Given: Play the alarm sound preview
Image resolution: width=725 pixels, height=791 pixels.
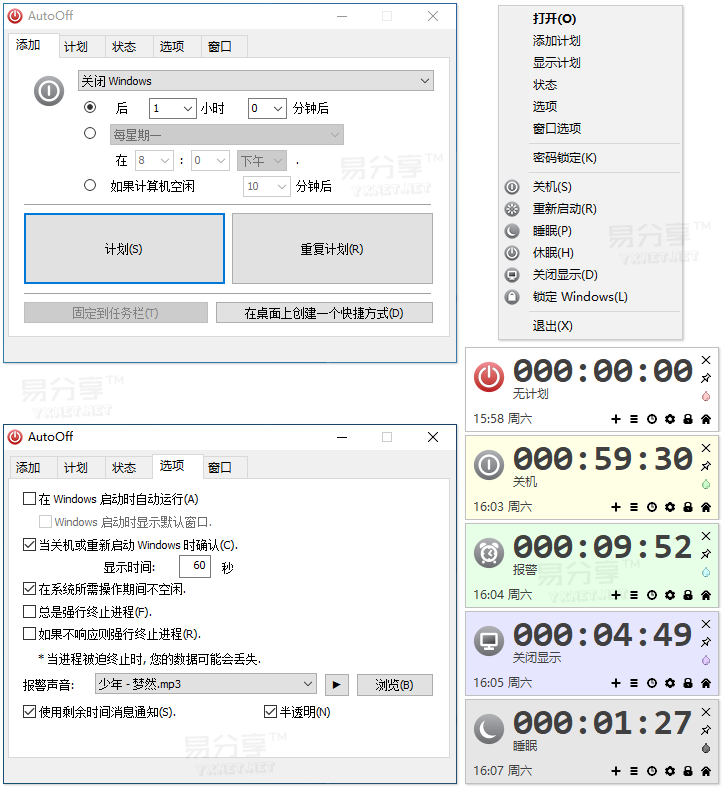Looking at the screenshot, I should point(337,685).
